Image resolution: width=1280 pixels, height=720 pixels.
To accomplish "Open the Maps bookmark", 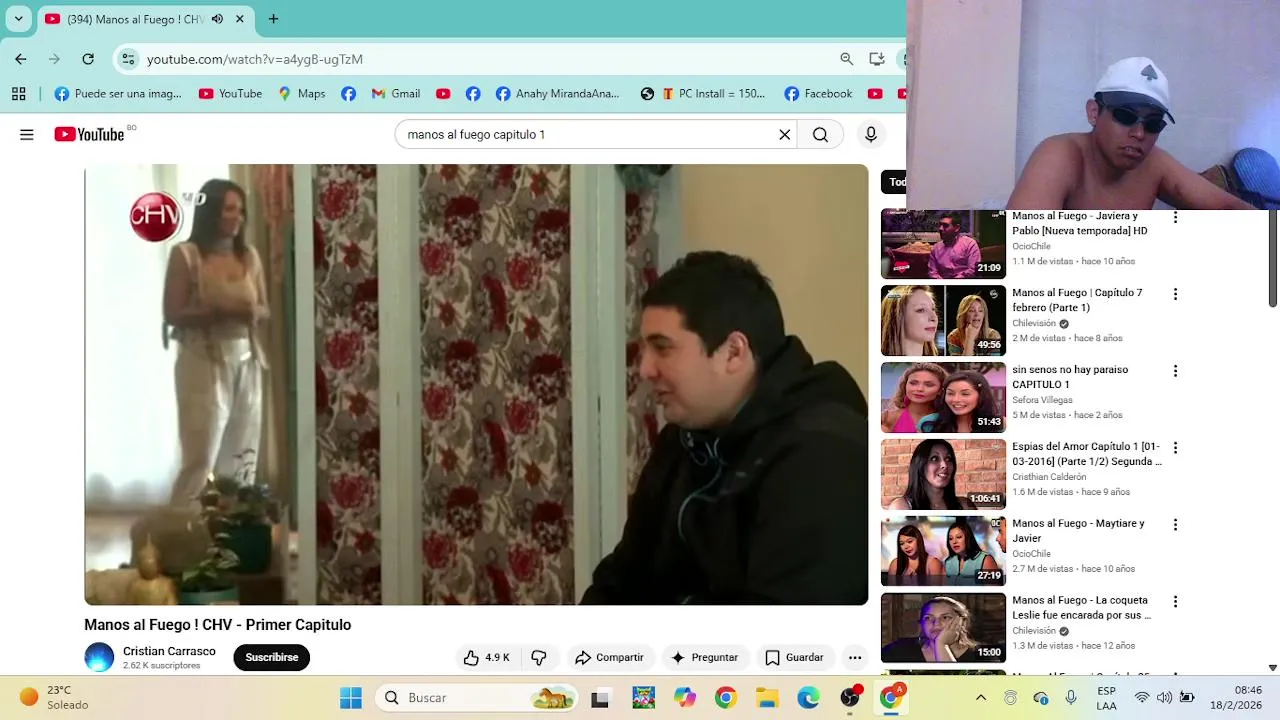I will pos(301,94).
